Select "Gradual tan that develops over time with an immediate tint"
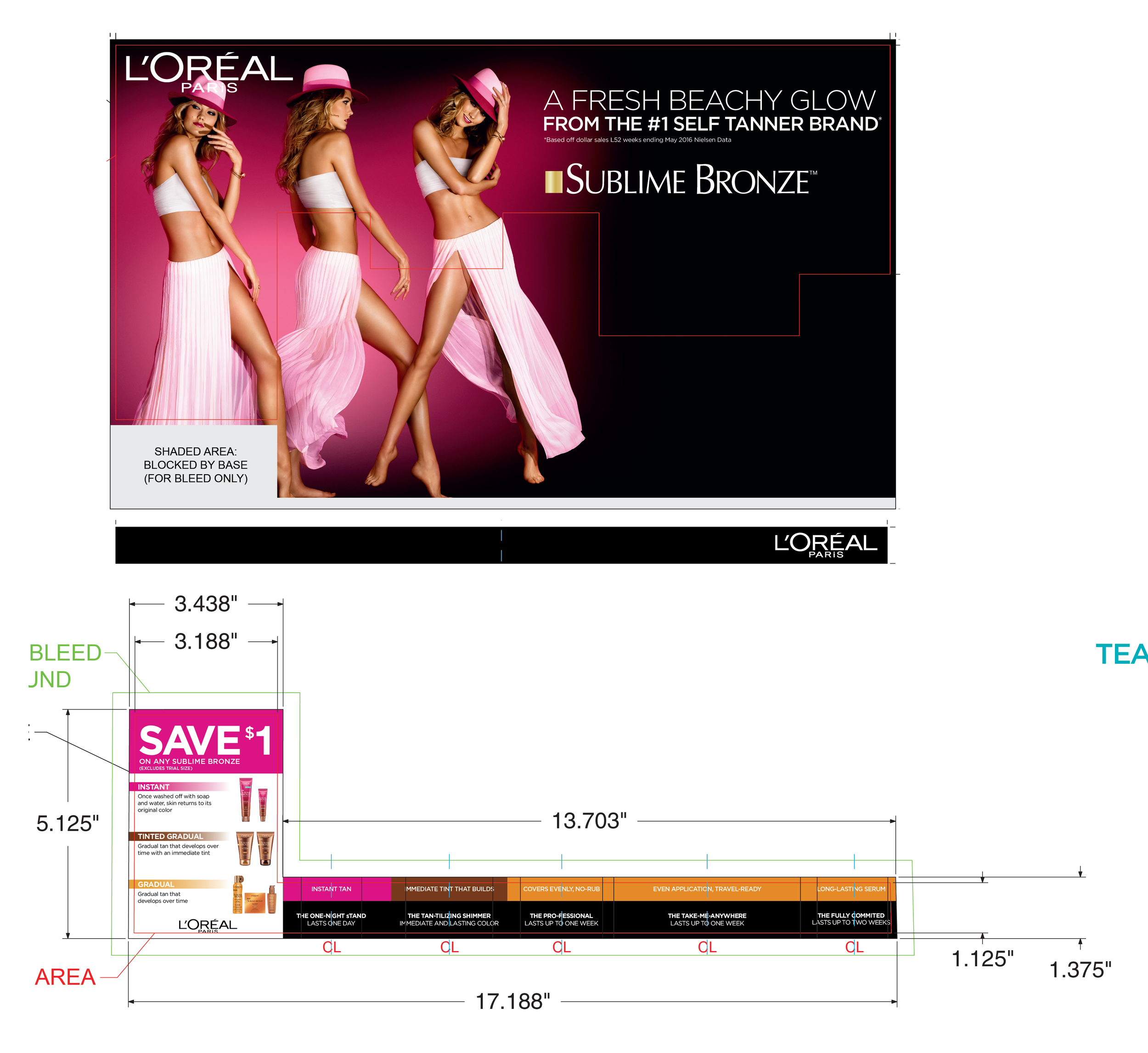The height and width of the screenshot is (1053, 1148). [x=178, y=850]
